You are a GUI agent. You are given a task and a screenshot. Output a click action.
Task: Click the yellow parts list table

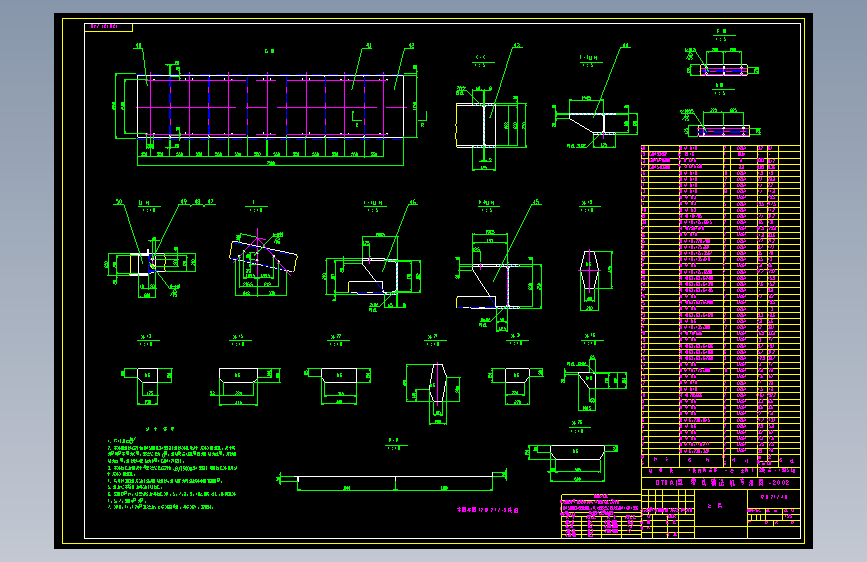[x=721, y=306]
